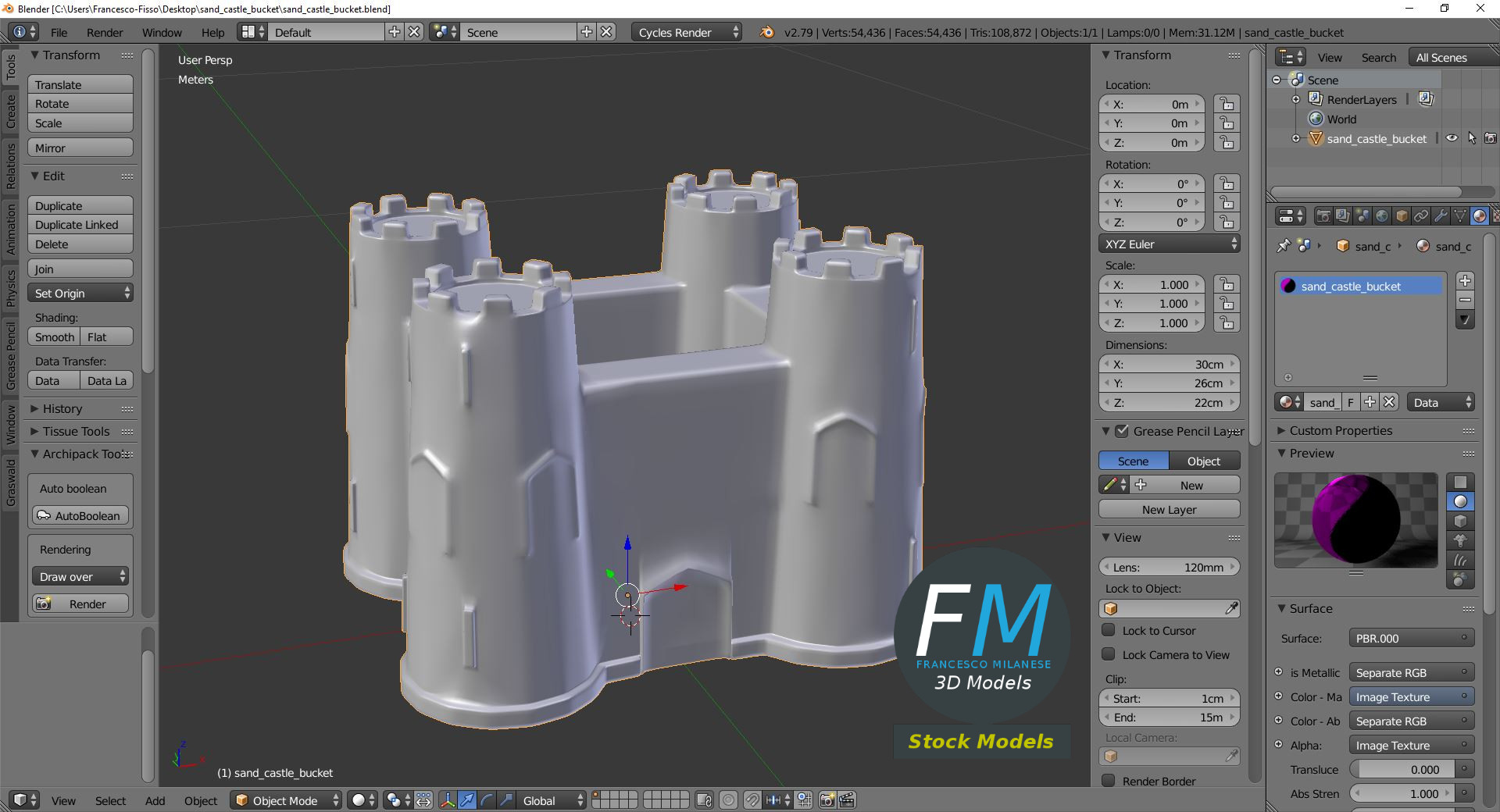Open the Scene properties tab icon
Screen dimensions: 1500x812
point(1362,216)
